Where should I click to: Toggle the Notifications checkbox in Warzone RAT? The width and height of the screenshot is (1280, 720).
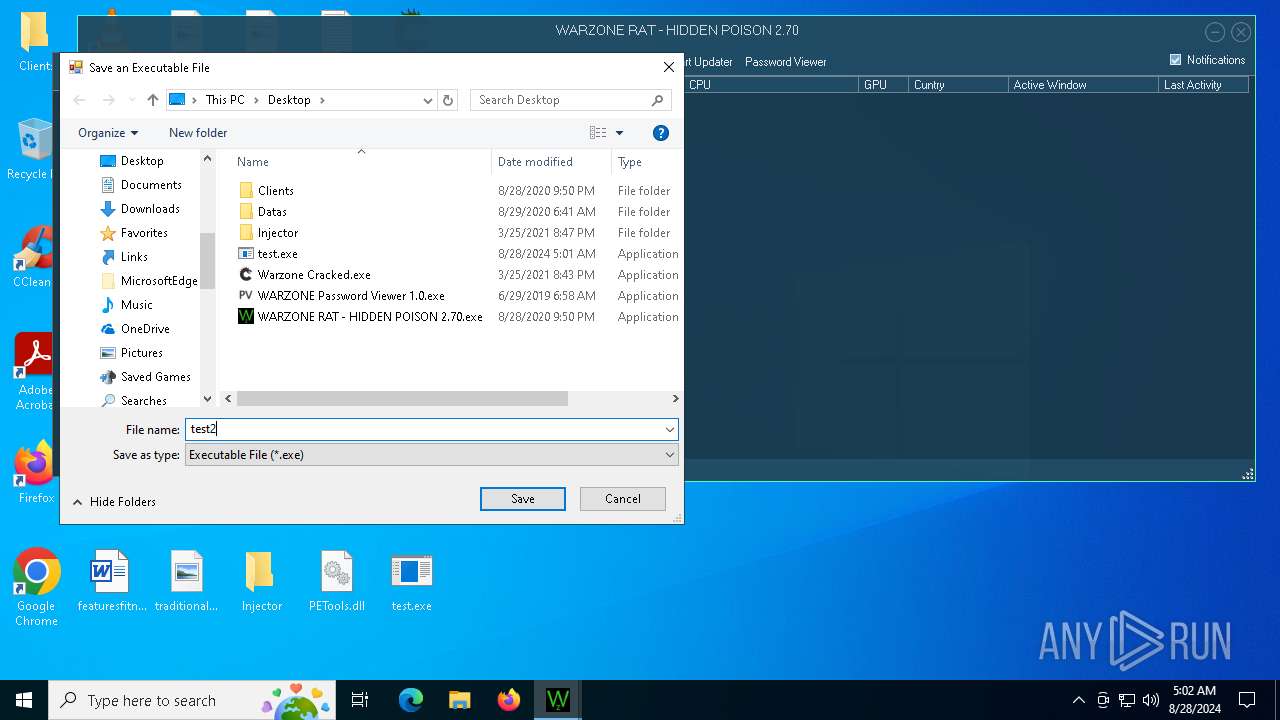pyautogui.click(x=1175, y=60)
